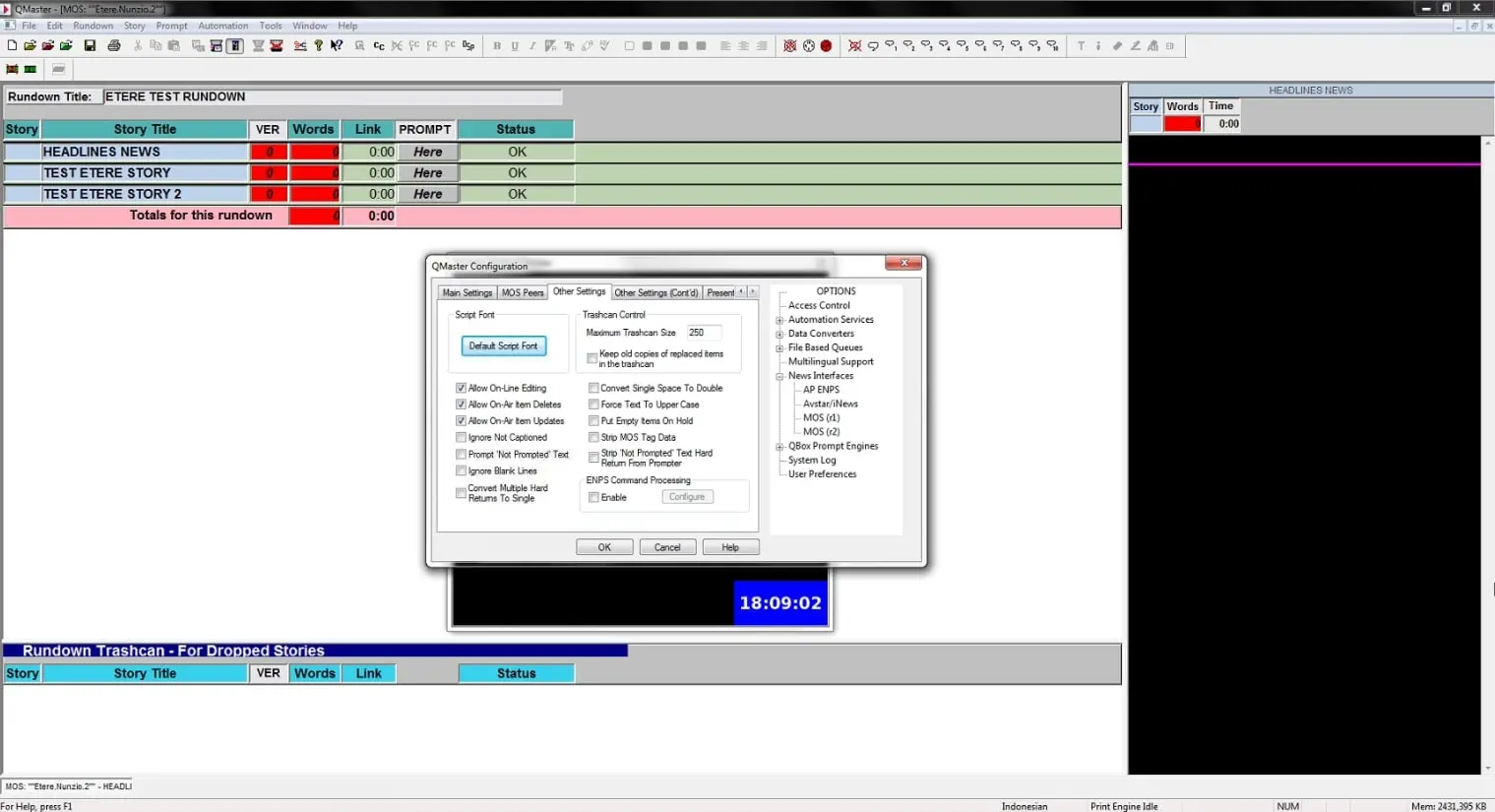The height and width of the screenshot is (812, 1495).
Task: Click the New document toolbar icon
Action: [x=12, y=45]
